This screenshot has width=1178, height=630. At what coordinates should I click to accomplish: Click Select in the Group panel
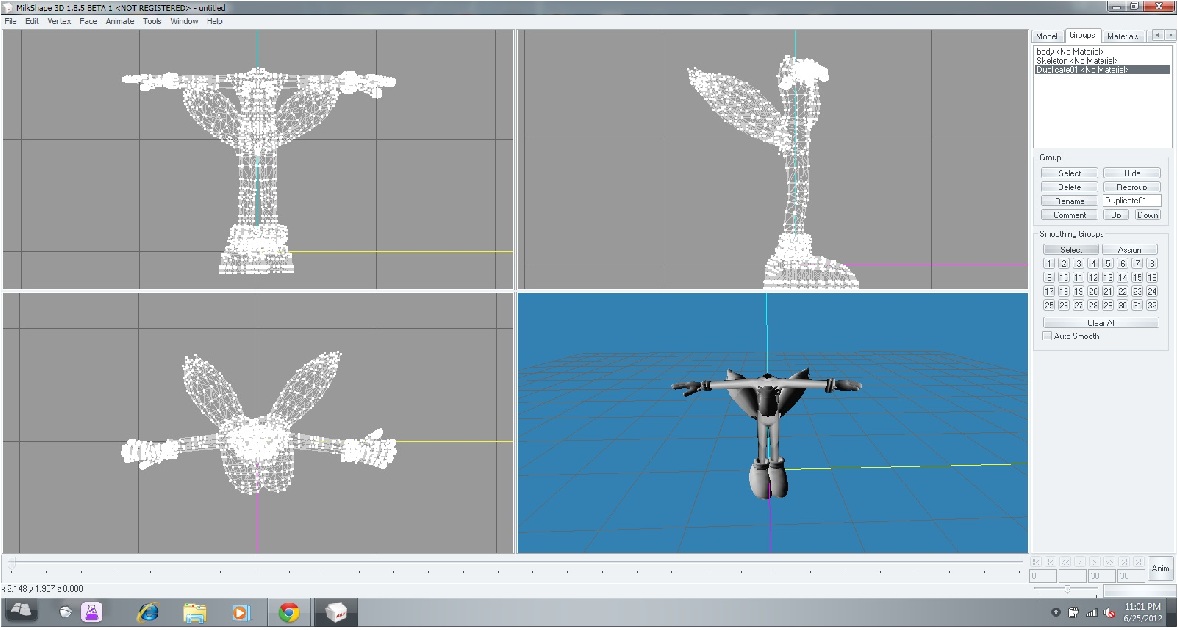[x=1068, y=172]
